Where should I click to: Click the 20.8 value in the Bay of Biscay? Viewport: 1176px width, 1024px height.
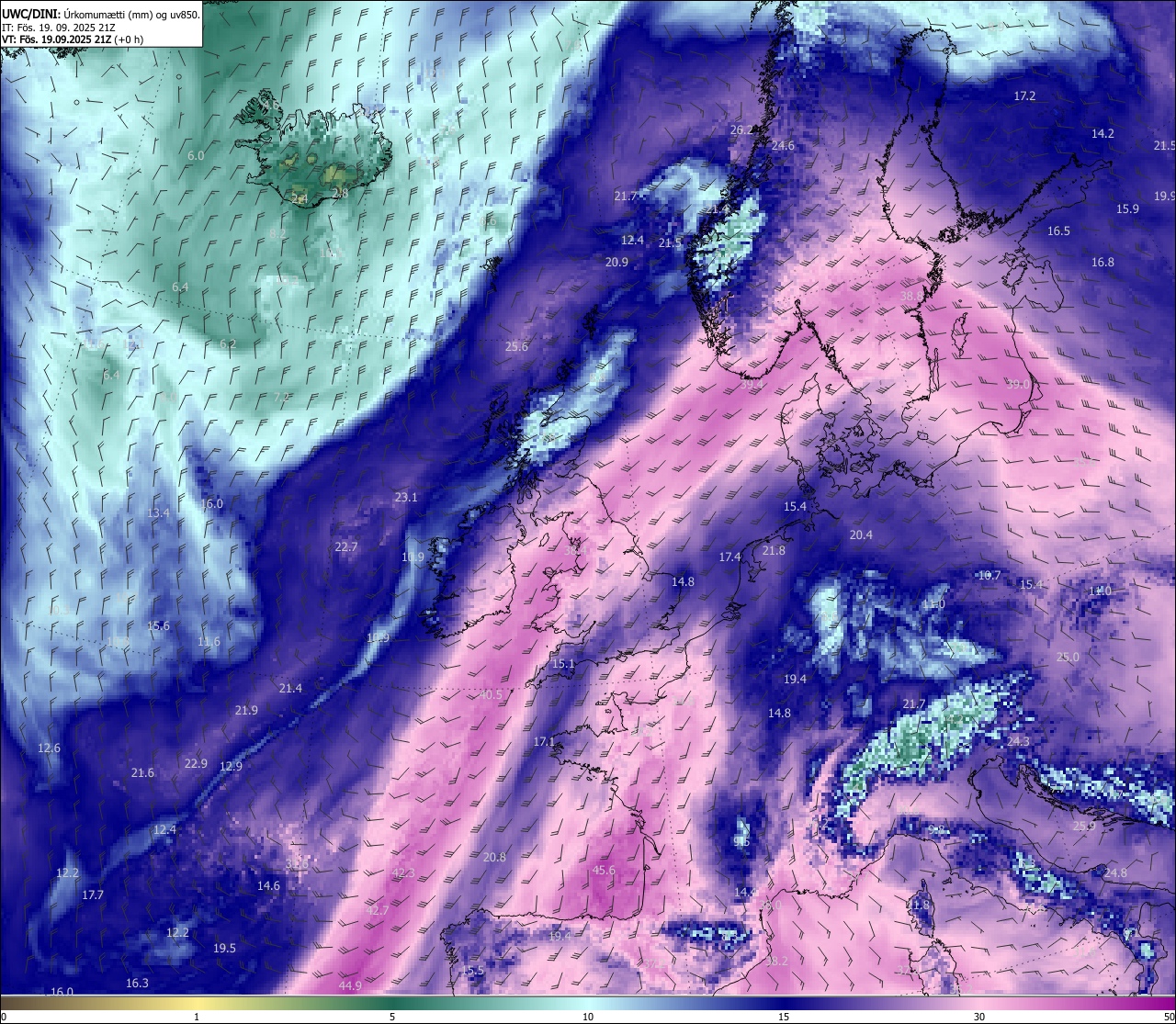[494, 858]
